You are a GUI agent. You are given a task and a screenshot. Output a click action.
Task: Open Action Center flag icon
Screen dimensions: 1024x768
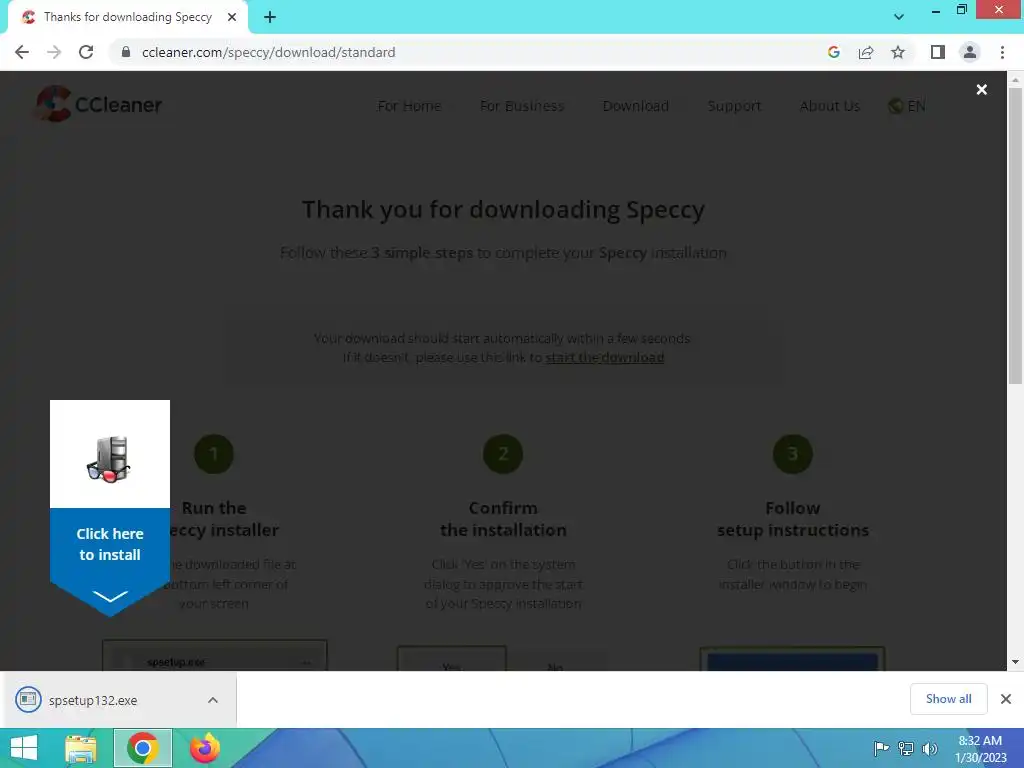pyautogui.click(x=881, y=748)
